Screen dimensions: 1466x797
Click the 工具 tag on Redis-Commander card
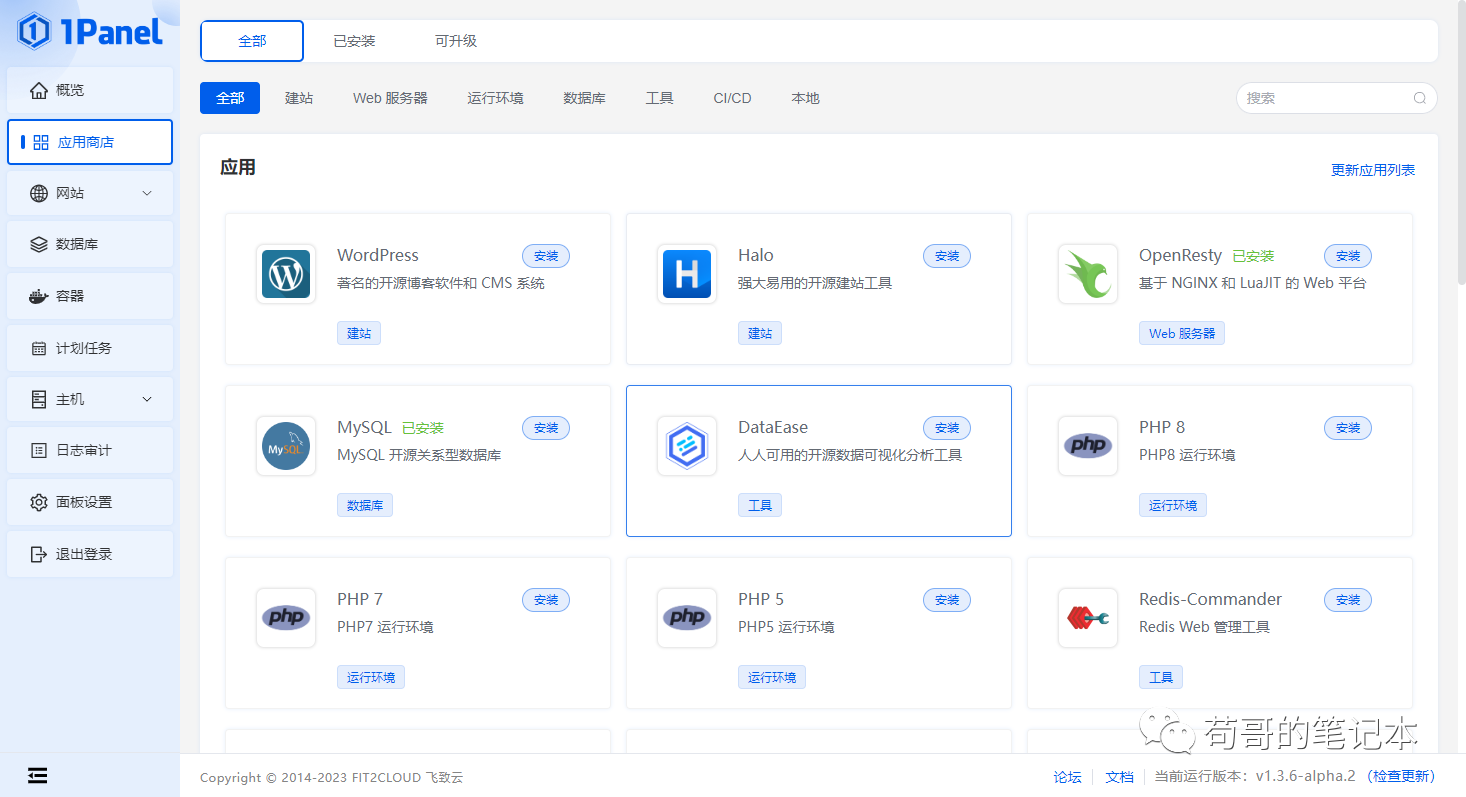coord(1161,677)
